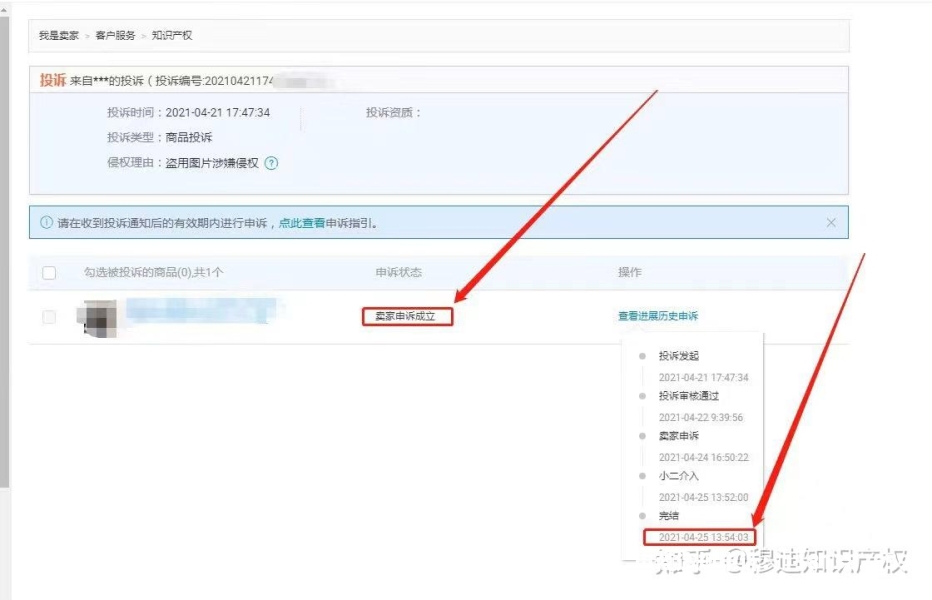Click the info icon in the appeal notice
The width and height of the screenshot is (932, 600).
[x=46, y=223]
